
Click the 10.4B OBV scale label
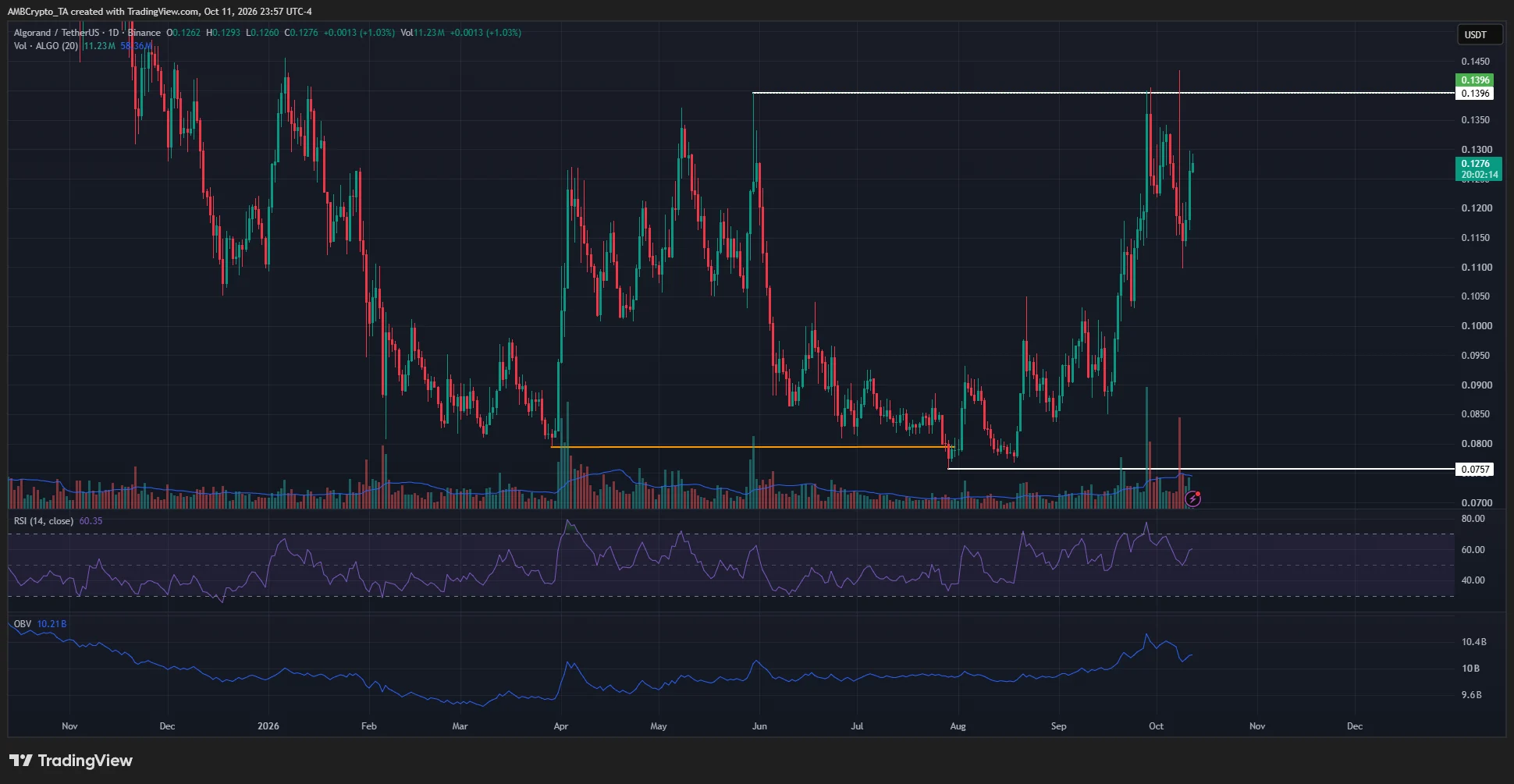point(1473,642)
